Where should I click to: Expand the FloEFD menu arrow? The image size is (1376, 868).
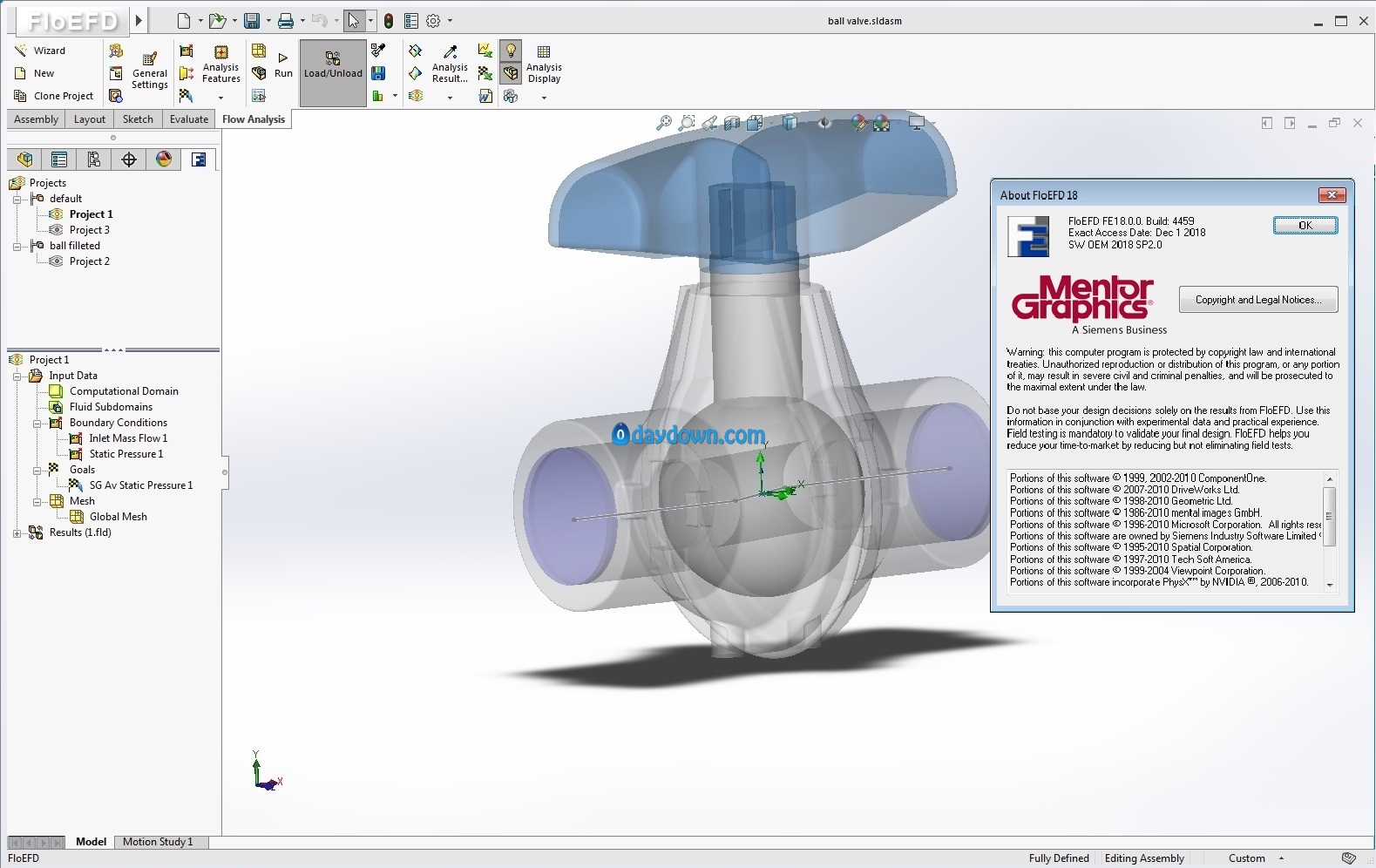tap(139, 21)
